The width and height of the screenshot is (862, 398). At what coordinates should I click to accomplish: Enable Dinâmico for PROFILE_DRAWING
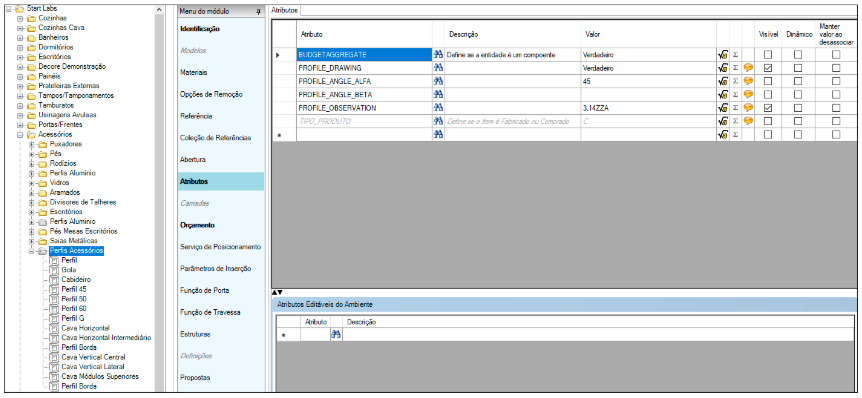coord(798,68)
